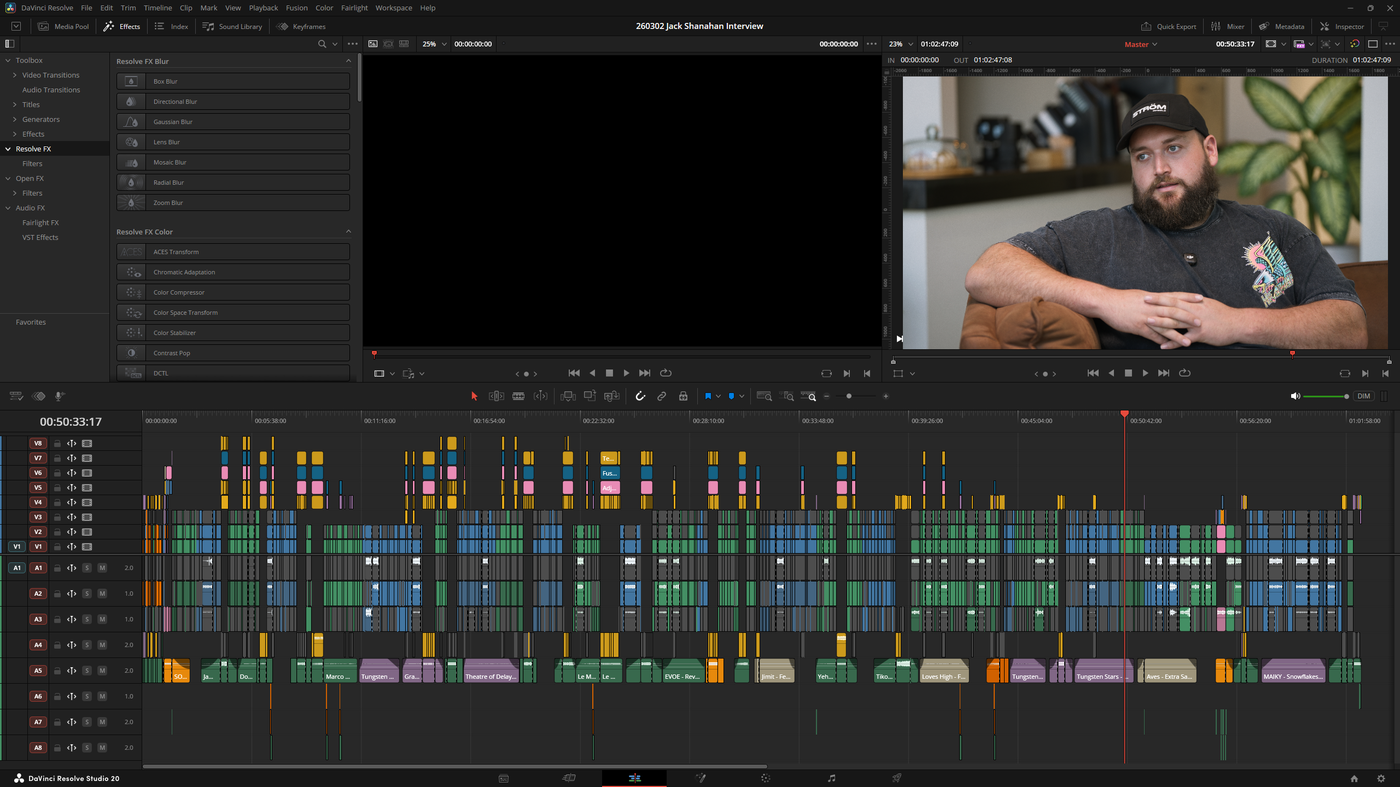
Task: Open the Master timeline dropdown
Action: tap(1140, 43)
